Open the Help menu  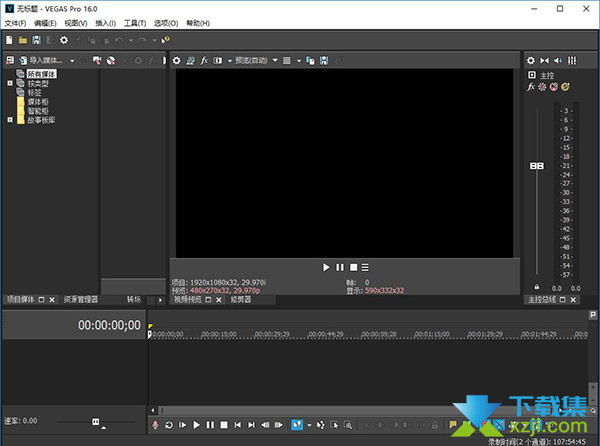pyautogui.click(x=198, y=23)
